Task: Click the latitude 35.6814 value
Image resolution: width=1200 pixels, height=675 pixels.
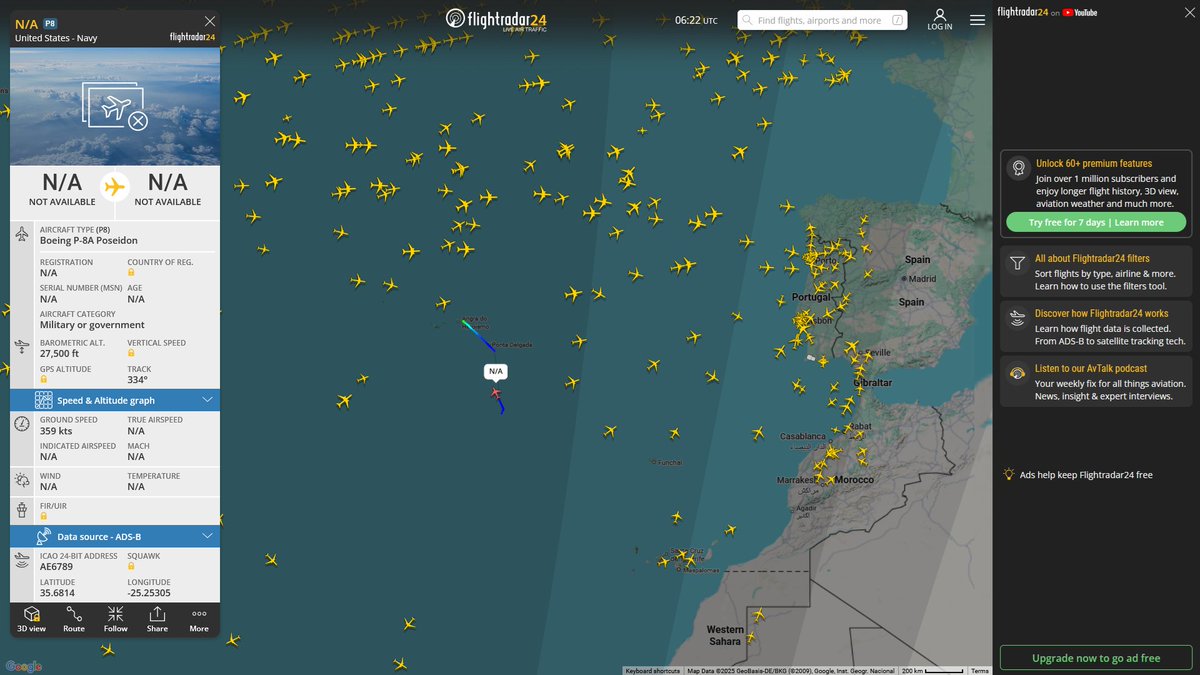Action: point(59,593)
